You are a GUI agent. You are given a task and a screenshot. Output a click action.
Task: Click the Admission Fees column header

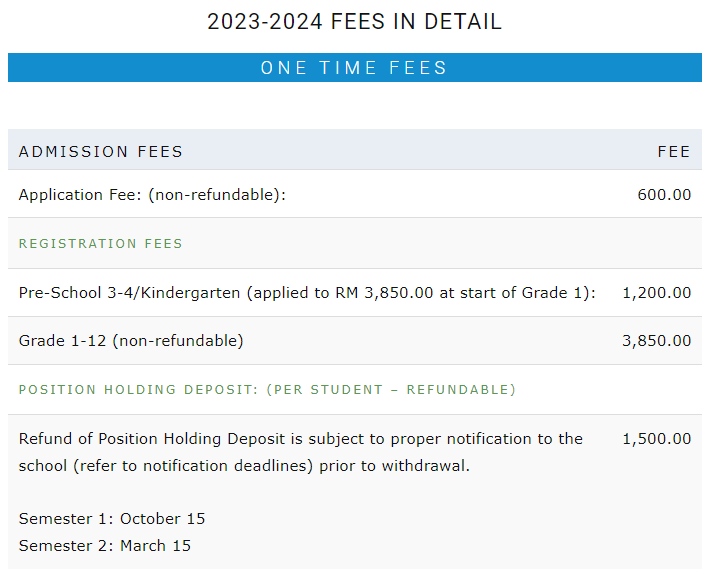[x=100, y=152]
